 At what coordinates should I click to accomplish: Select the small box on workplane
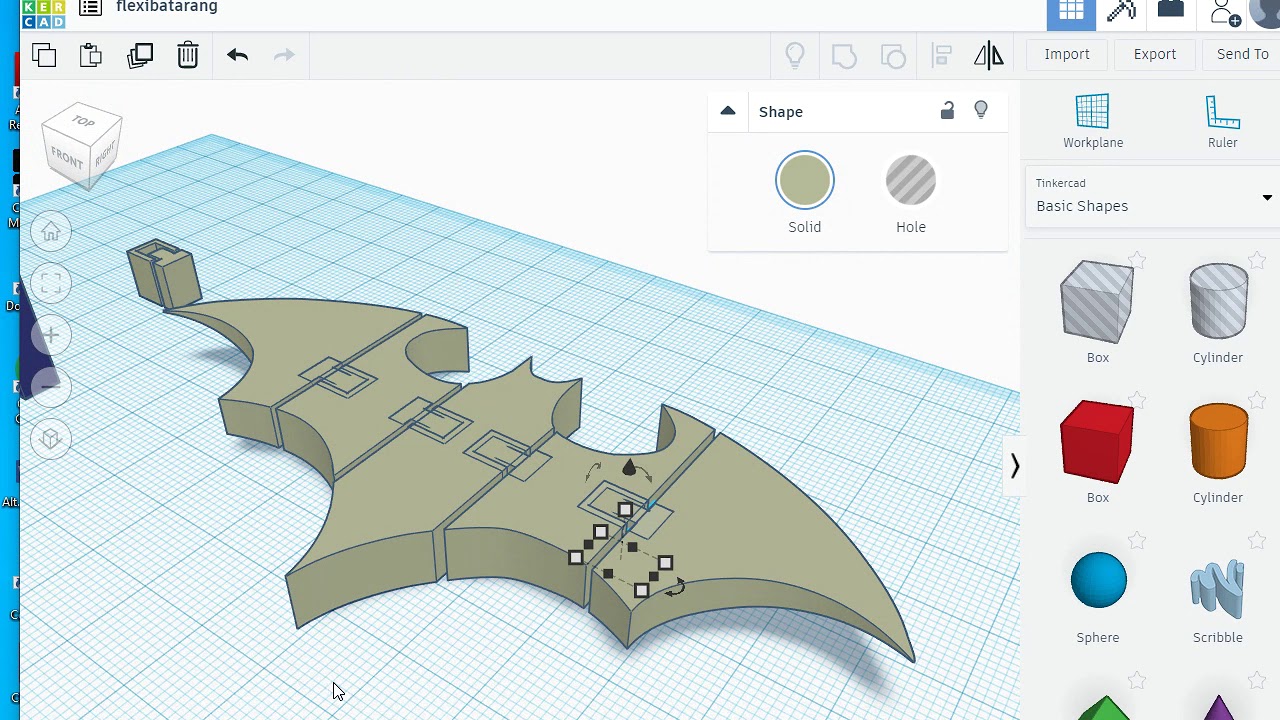point(164,273)
